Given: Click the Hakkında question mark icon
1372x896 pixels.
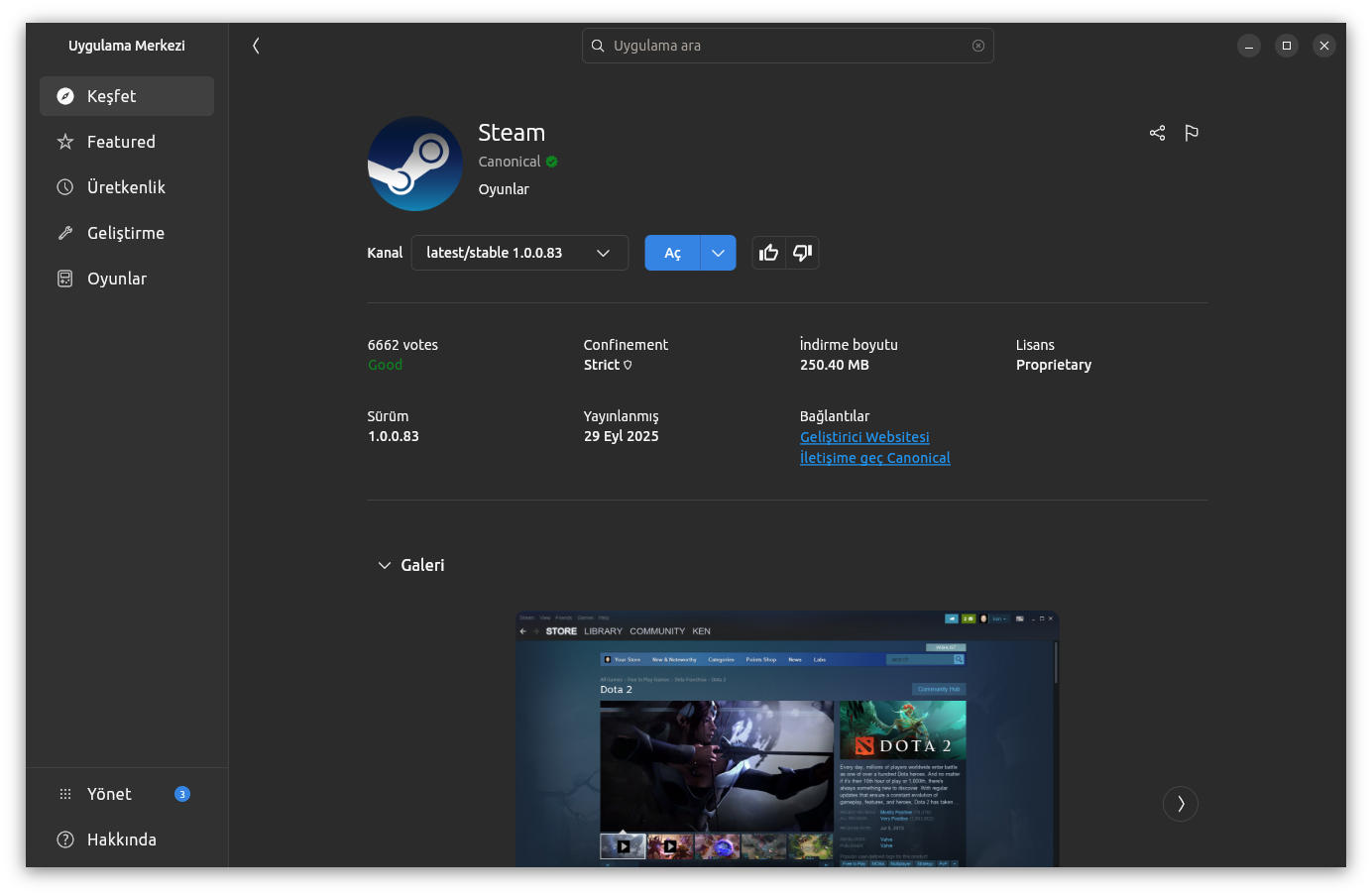Looking at the screenshot, I should tap(65, 840).
